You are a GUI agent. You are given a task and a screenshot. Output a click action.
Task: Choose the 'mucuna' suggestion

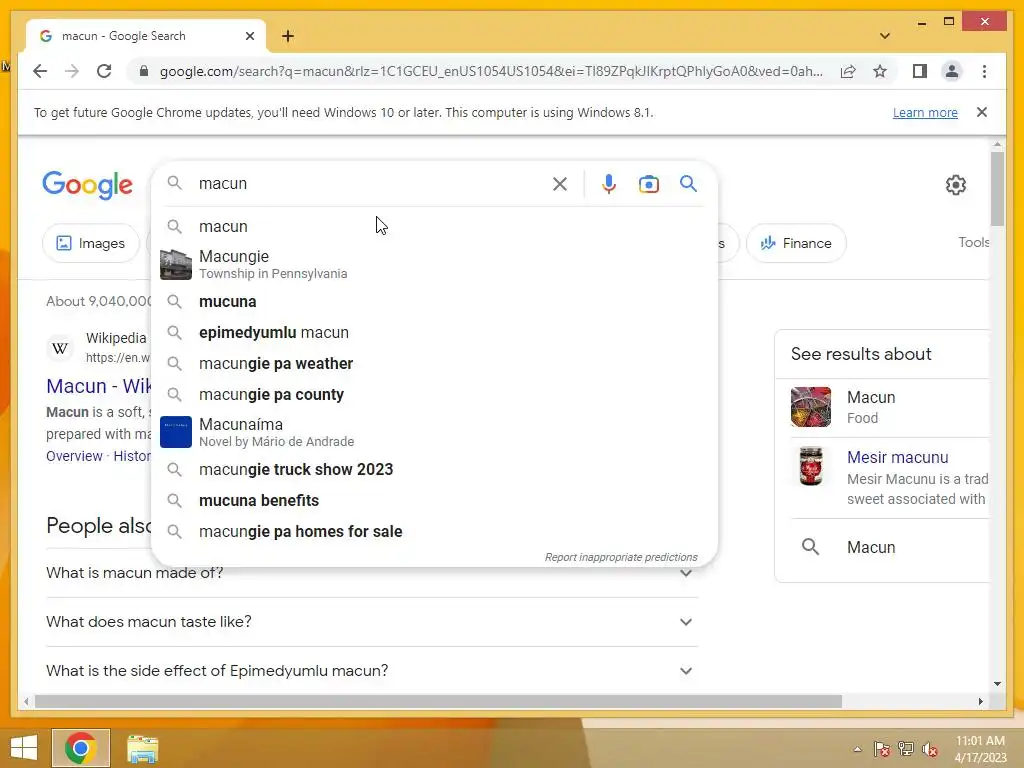pyautogui.click(x=434, y=302)
